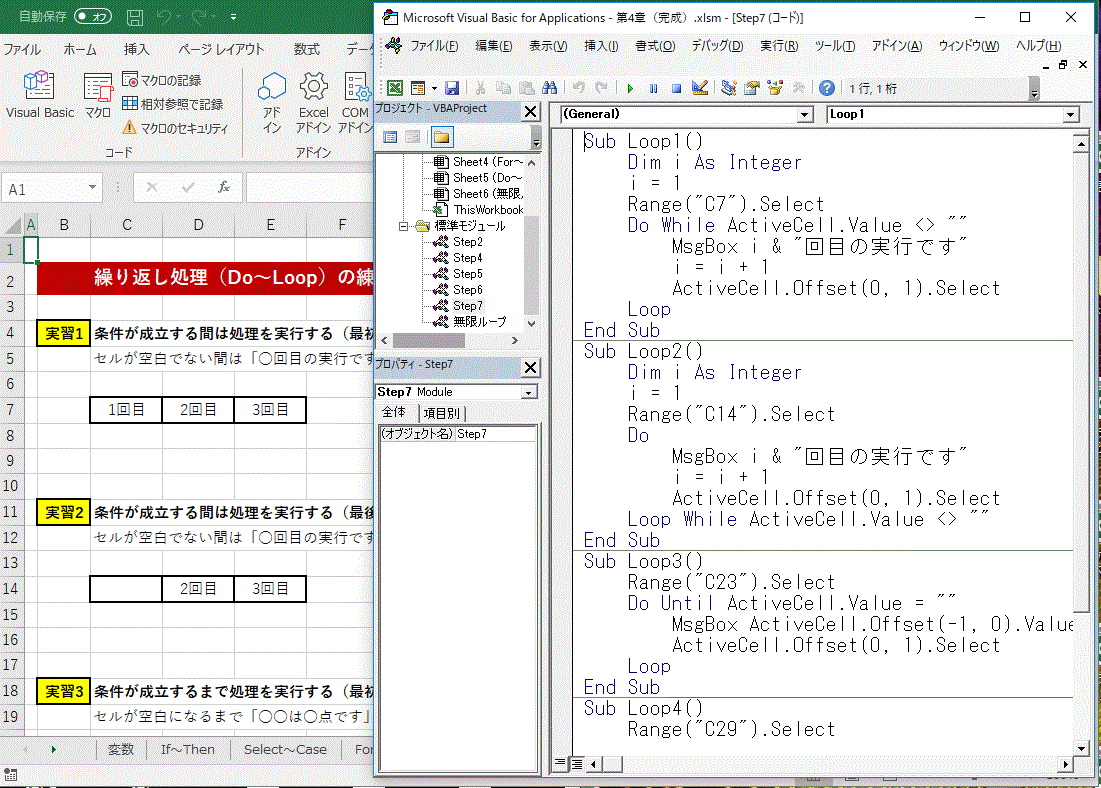Click the Cut scissors icon in VBA toolbar
The width and height of the screenshot is (1101, 788).
pyautogui.click(x=480, y=88)
